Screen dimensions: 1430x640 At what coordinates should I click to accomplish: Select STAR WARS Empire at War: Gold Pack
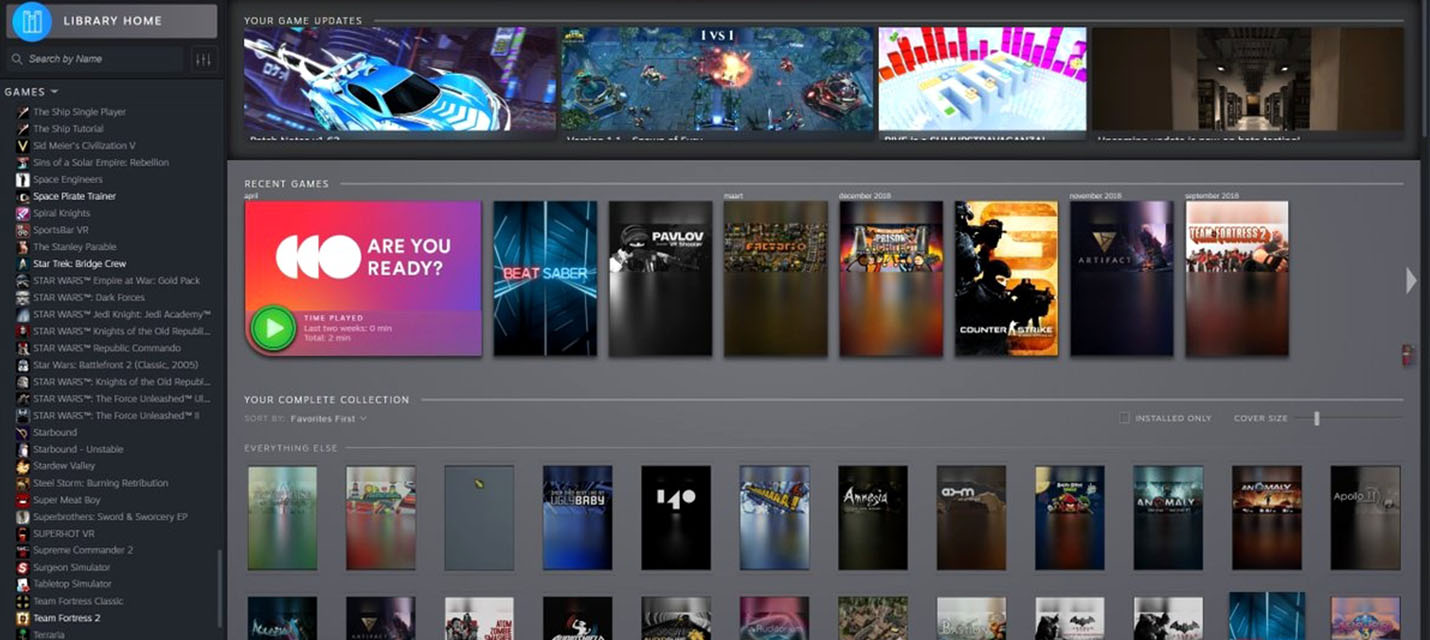(x=116, y=281)
